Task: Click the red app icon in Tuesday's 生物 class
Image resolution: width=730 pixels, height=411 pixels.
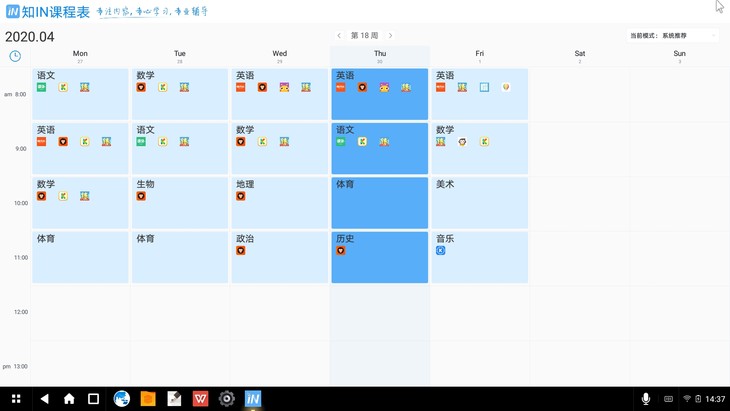Action: tap(141, 196)
